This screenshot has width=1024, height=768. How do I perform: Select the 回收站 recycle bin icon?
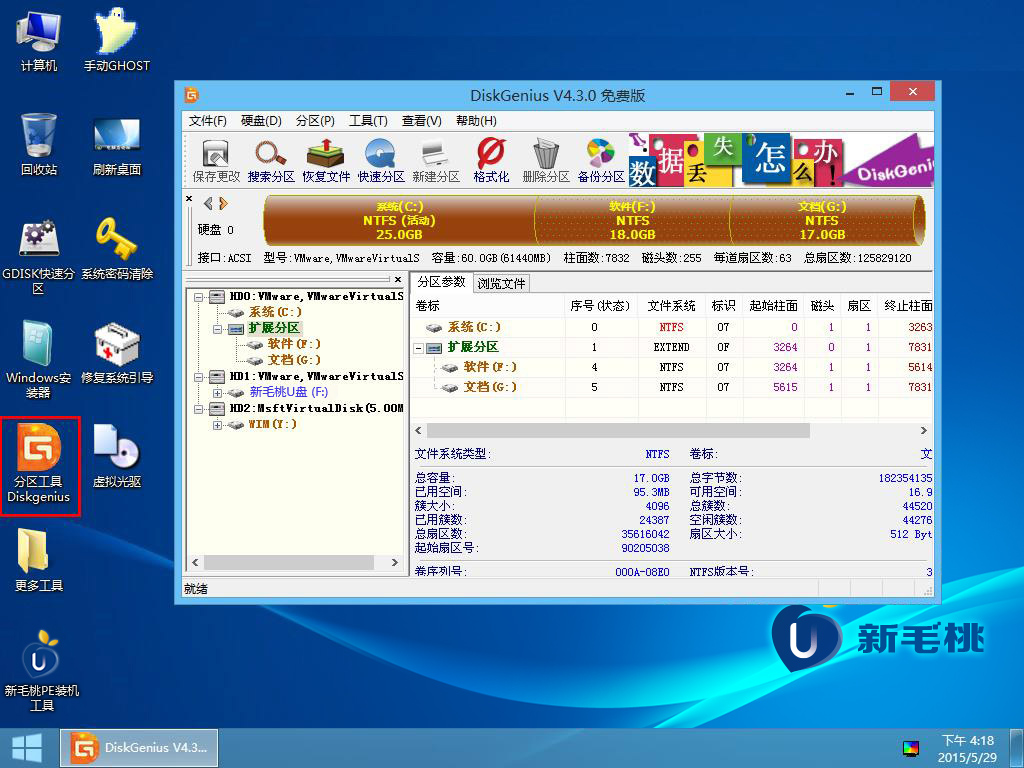coord(39,145)
